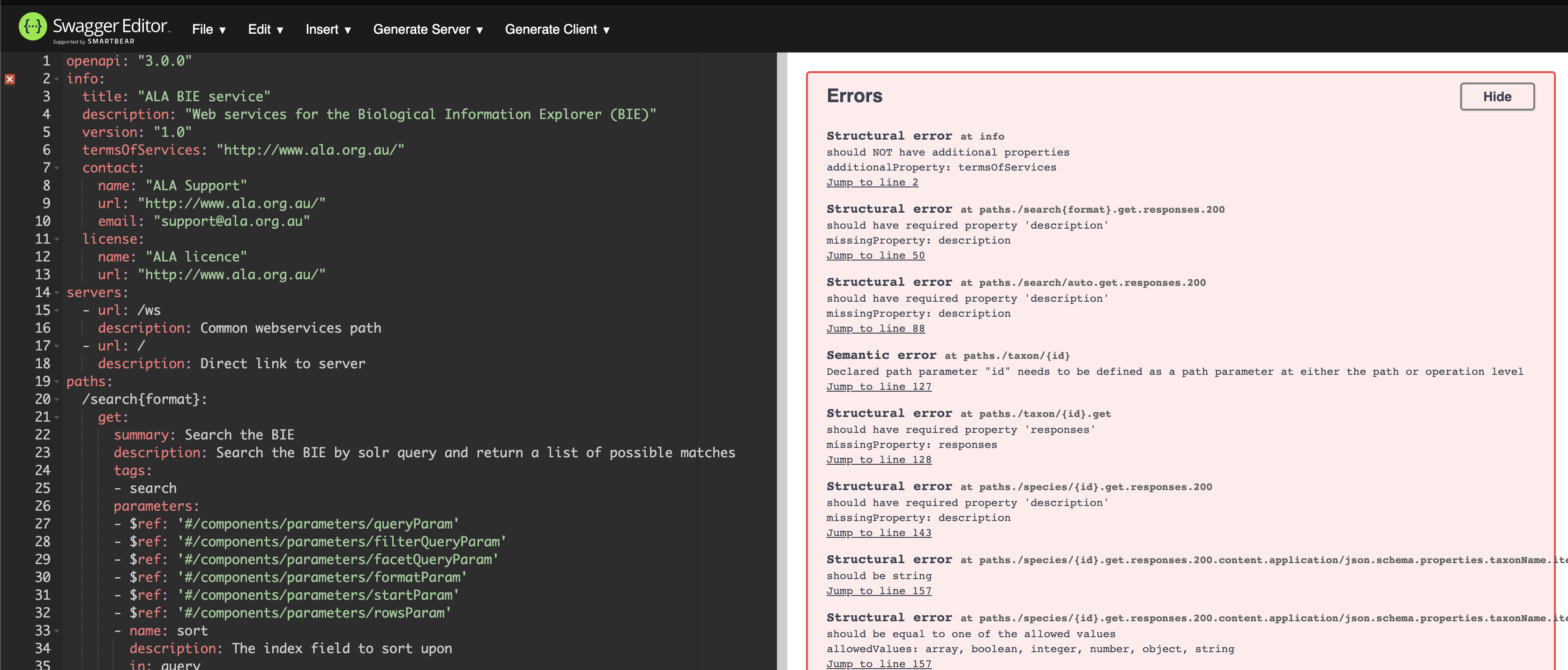Jump to line 88 from the auto search error

pos(875,328)
